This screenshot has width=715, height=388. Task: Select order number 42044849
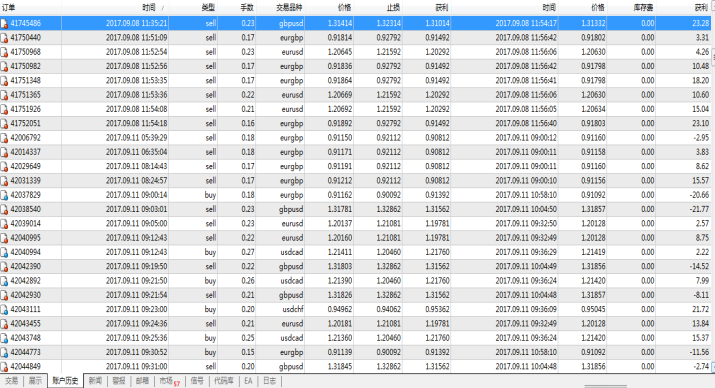26,367
